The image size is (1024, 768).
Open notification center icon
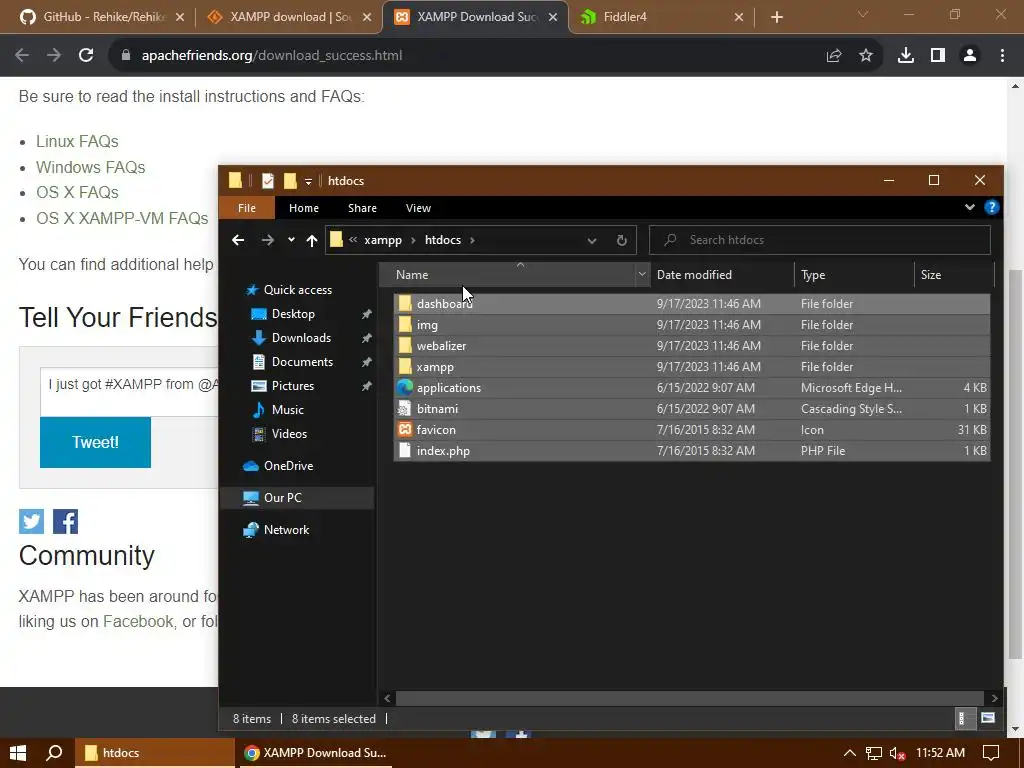click(991, 753)
